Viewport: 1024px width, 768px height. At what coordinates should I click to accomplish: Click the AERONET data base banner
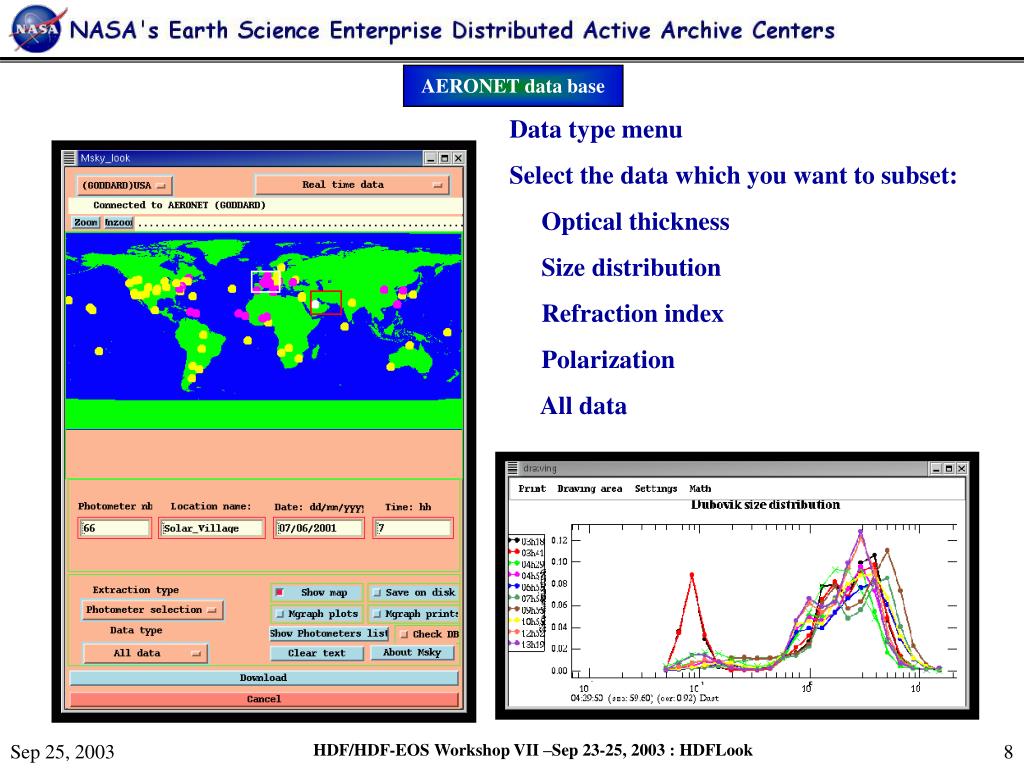tap(513, 86)
